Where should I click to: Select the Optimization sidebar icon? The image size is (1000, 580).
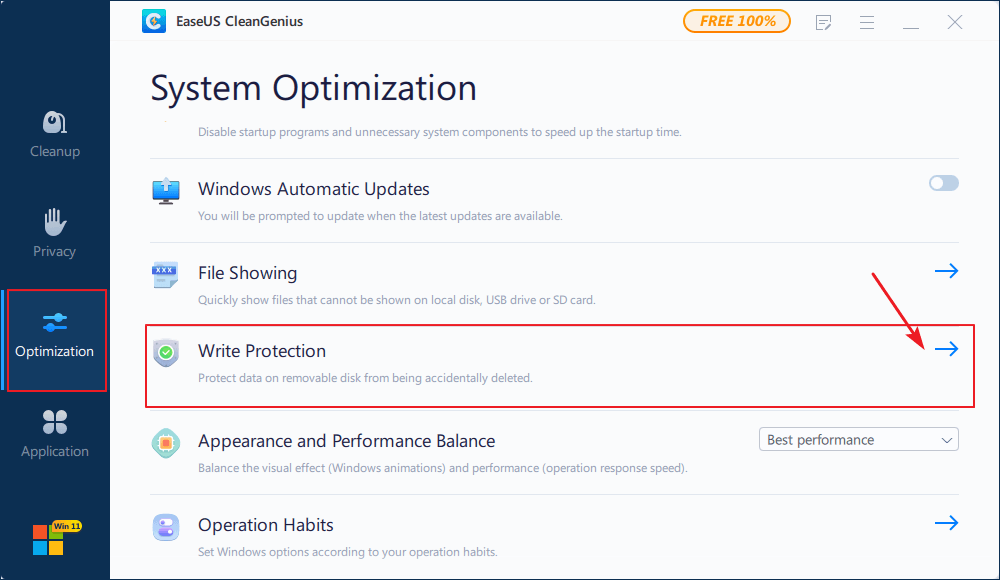(x=54, y=323)
